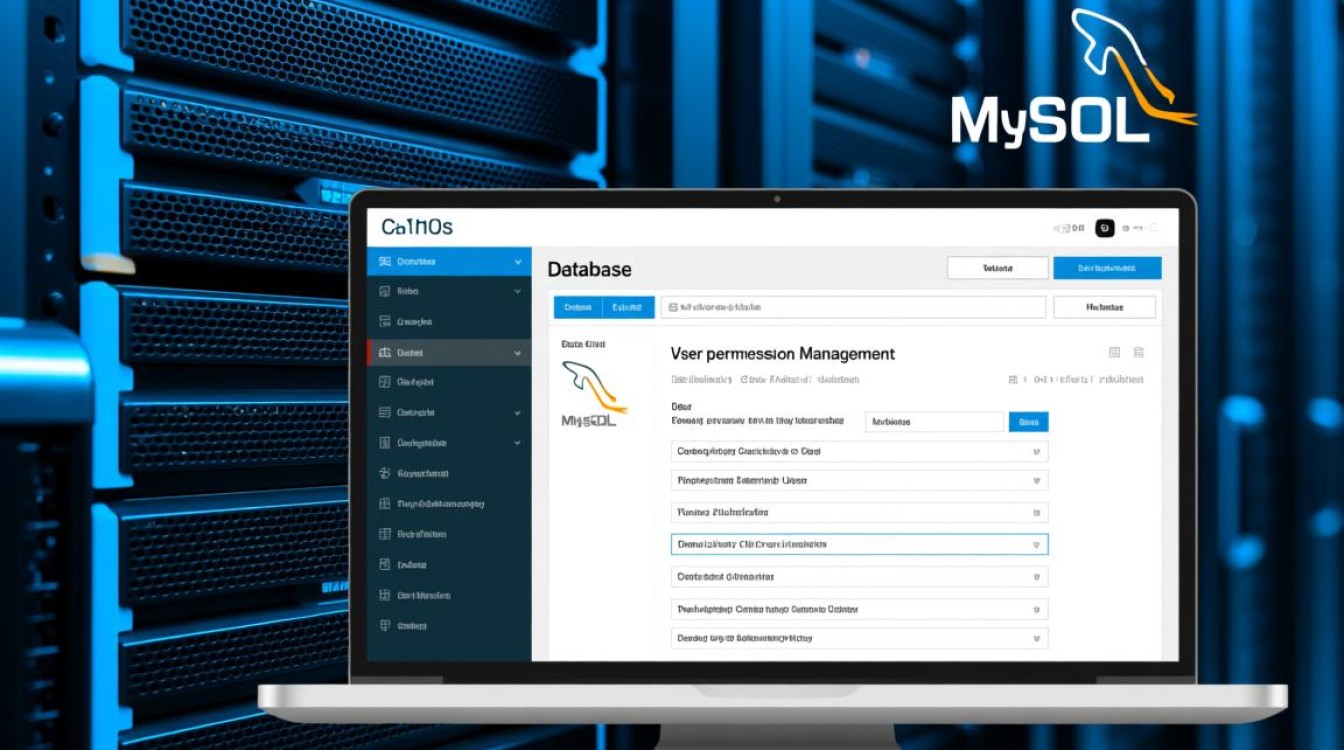Click the search field under Database heading
Screen dimensions: 1344x750
point(852,307)
